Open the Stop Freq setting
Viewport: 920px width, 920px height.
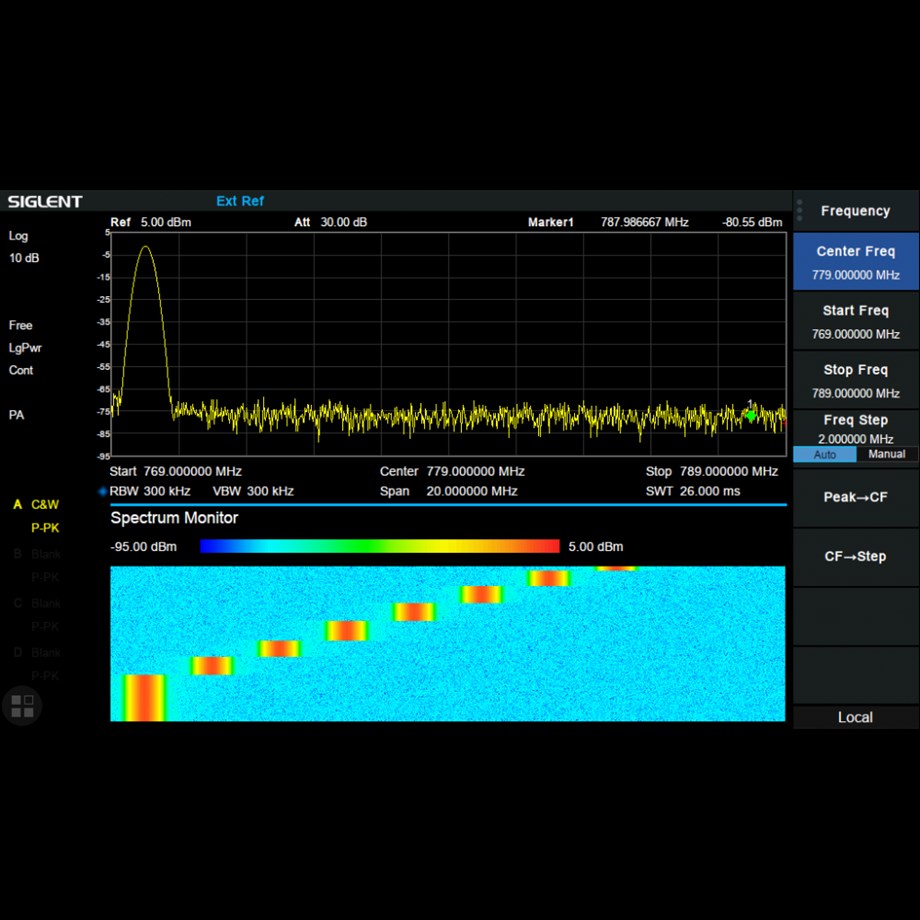855,380
